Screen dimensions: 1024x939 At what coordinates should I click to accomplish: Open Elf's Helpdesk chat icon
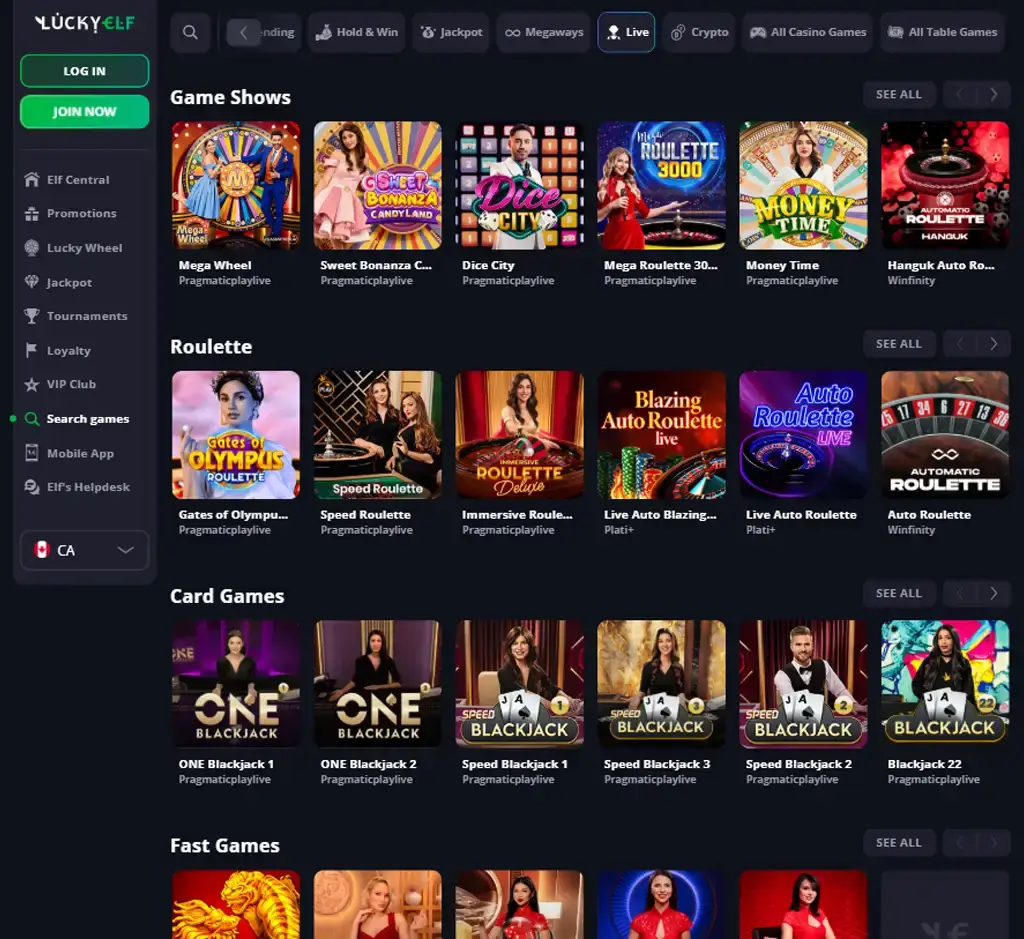tap(31, 487)
